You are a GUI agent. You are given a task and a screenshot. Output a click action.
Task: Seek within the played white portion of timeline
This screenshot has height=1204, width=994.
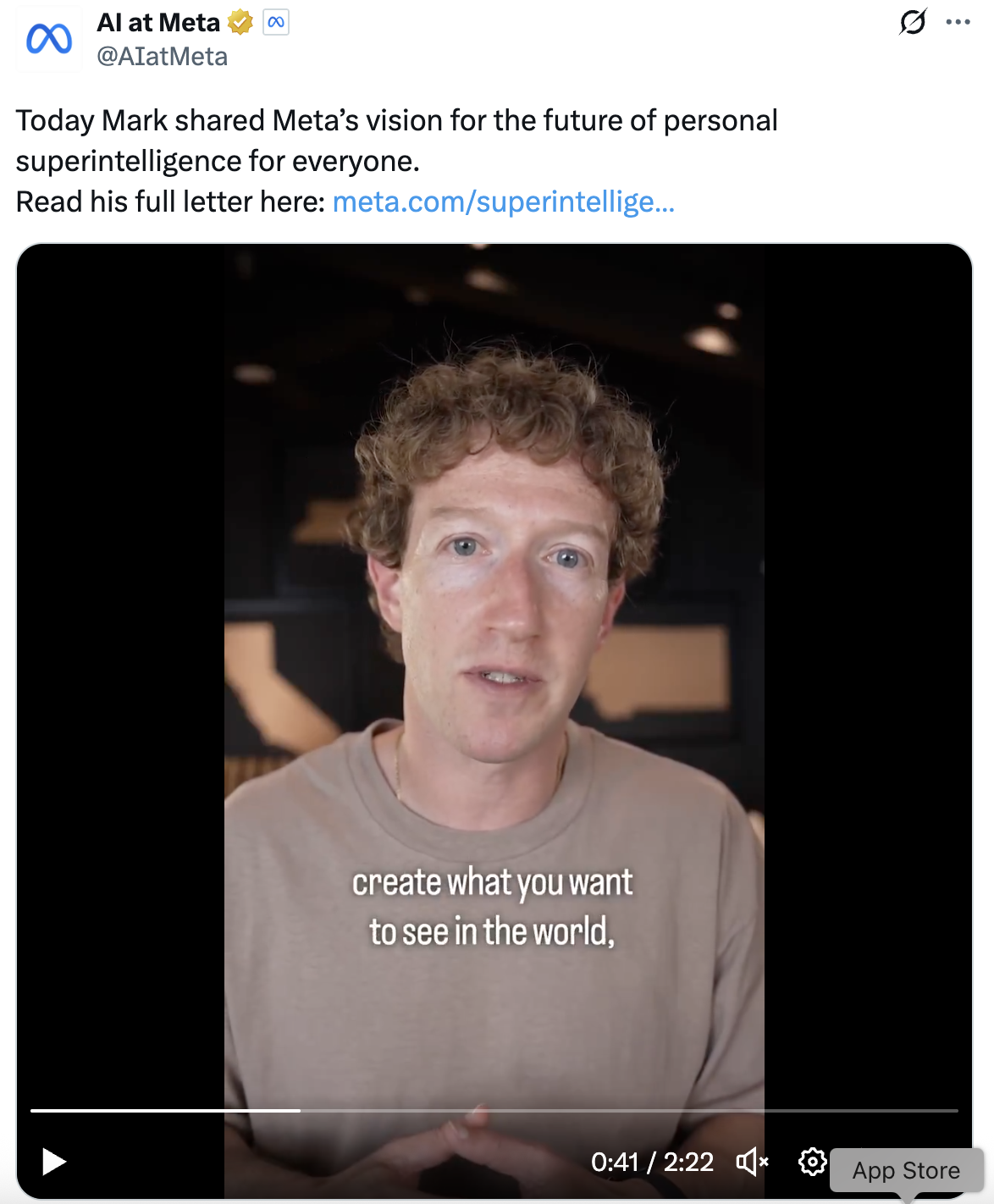165,1110
